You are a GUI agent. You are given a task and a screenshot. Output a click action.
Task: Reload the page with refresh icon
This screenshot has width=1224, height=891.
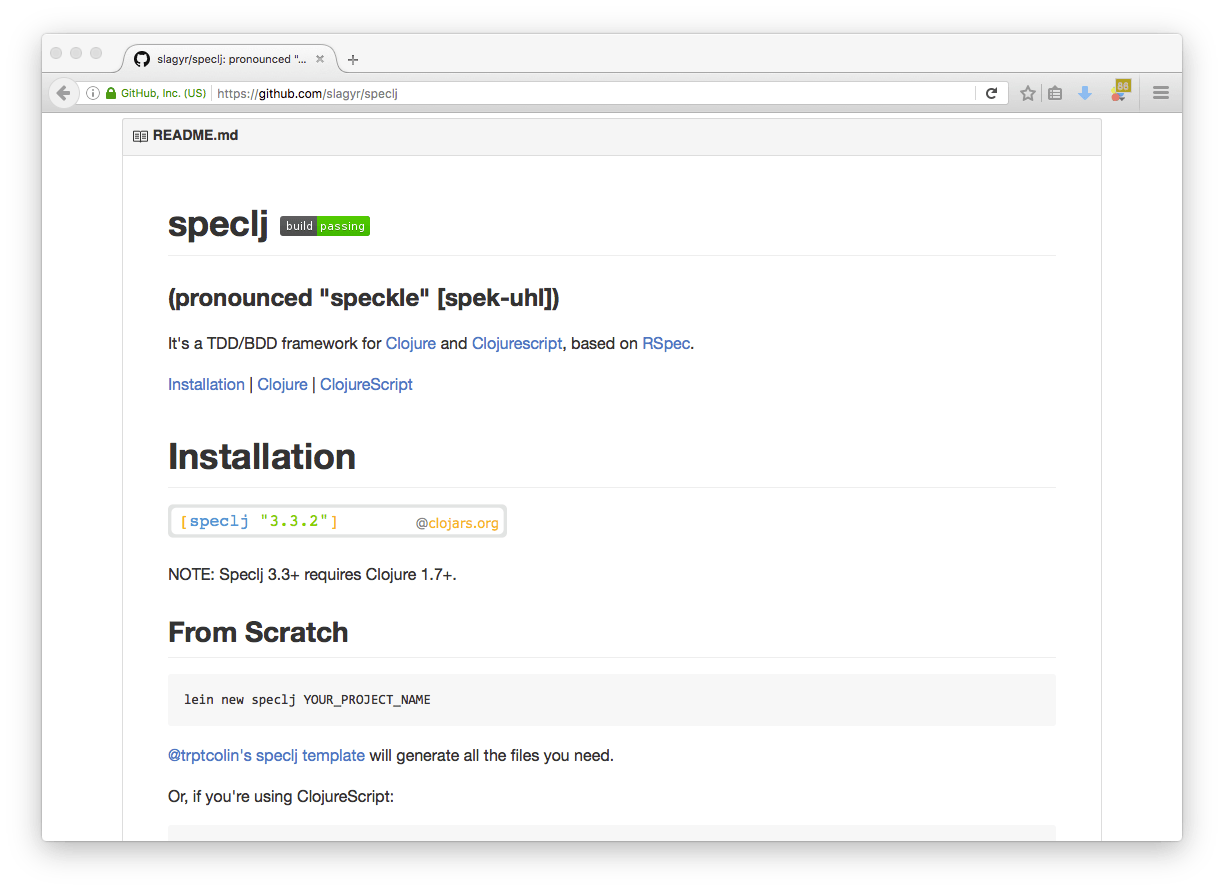pos(991,93)
